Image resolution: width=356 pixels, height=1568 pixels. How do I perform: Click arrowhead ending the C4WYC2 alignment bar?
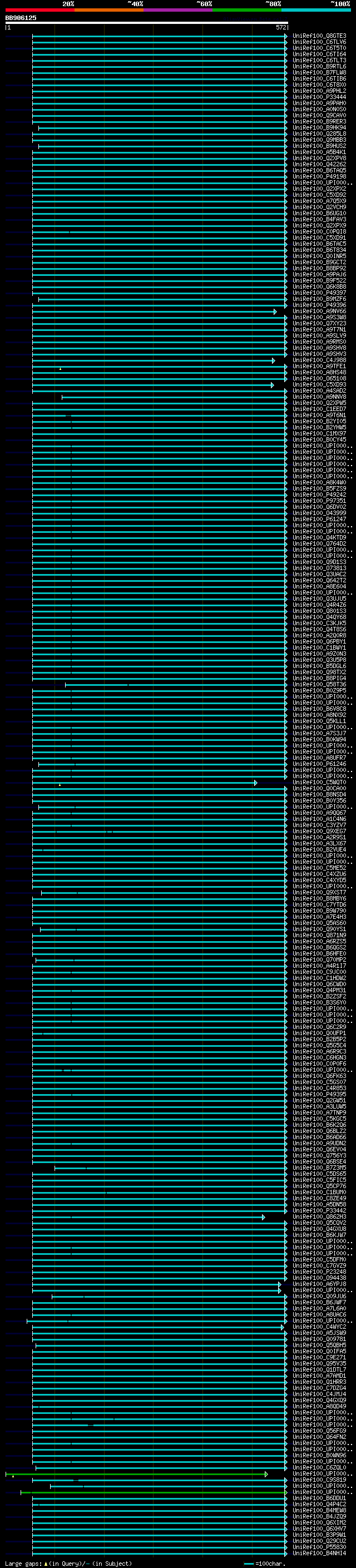coord(283,1328)
